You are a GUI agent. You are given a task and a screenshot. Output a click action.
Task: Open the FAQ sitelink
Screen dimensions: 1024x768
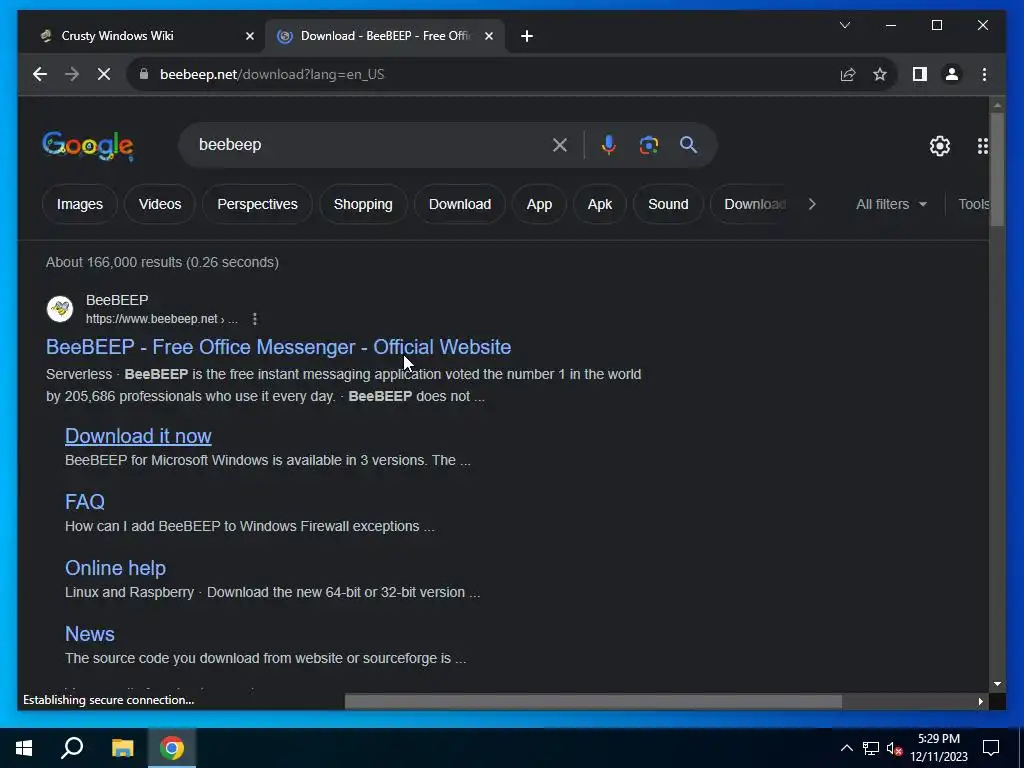(x=85, y=502)
